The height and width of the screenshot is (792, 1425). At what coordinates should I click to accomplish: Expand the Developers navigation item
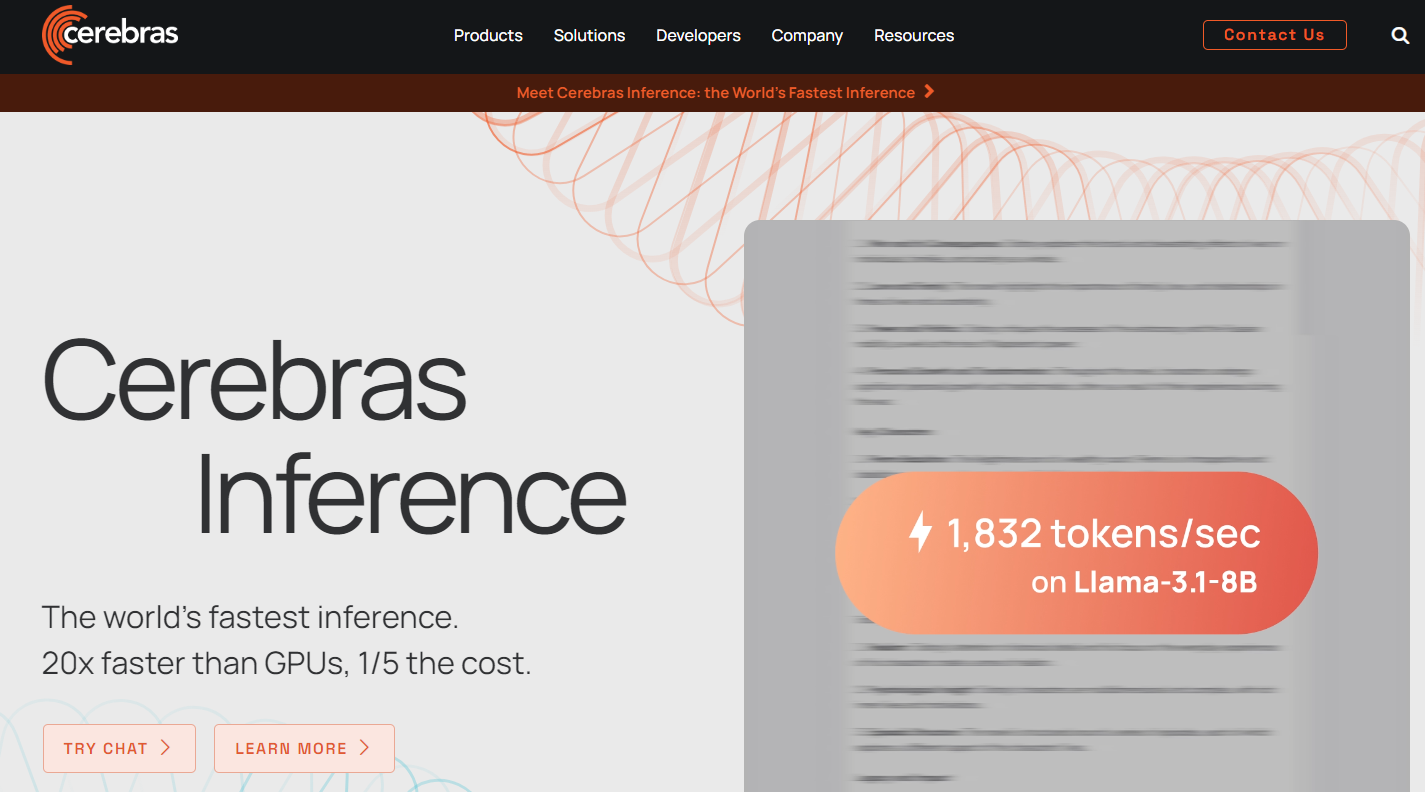[x=698, y=35]
